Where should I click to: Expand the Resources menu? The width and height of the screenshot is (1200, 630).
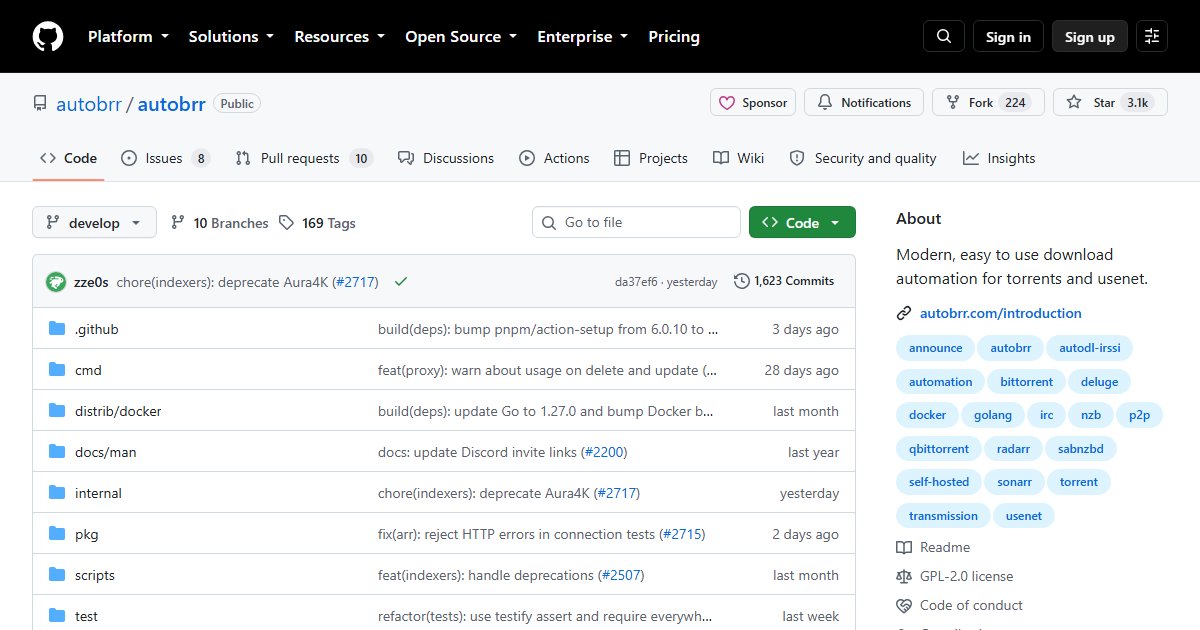[x=339, y=37]
